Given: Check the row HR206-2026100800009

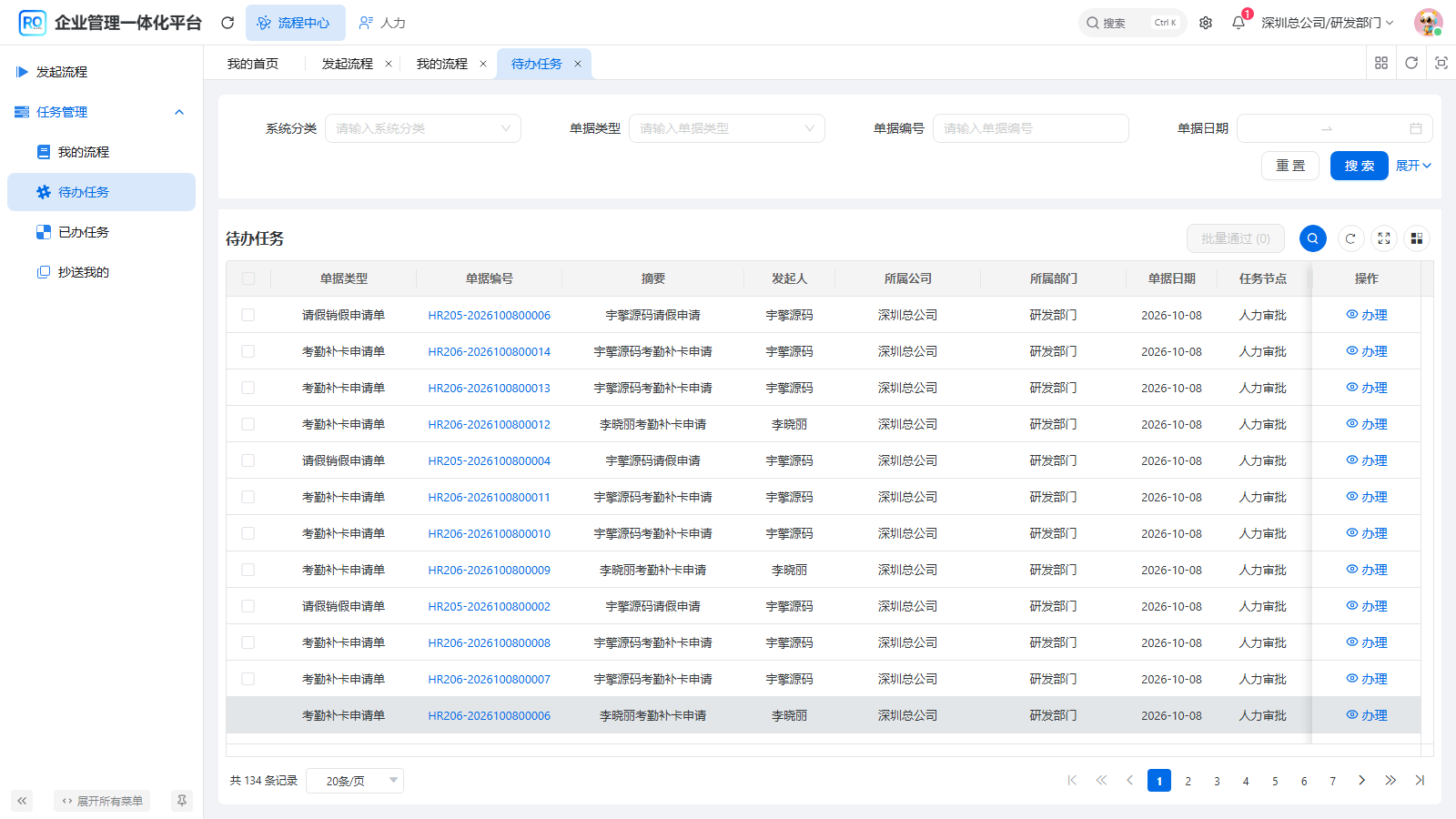Looking at the screenshot, I should pos(248,570).
